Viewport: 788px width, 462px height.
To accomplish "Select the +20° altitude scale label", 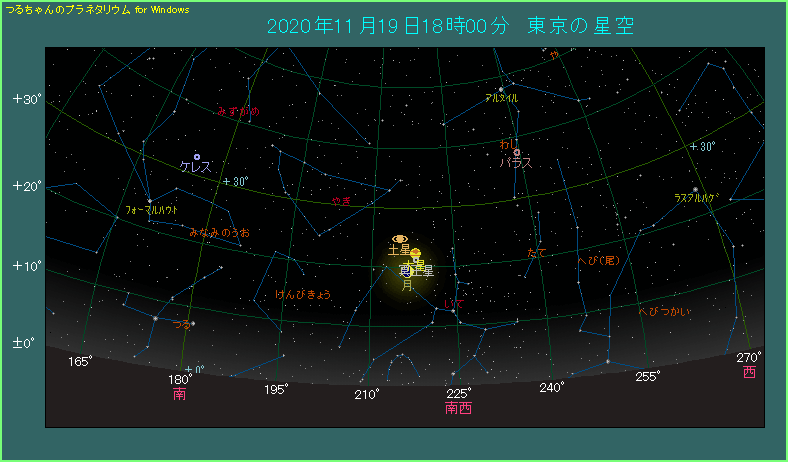I will click(x=26, y=186).
